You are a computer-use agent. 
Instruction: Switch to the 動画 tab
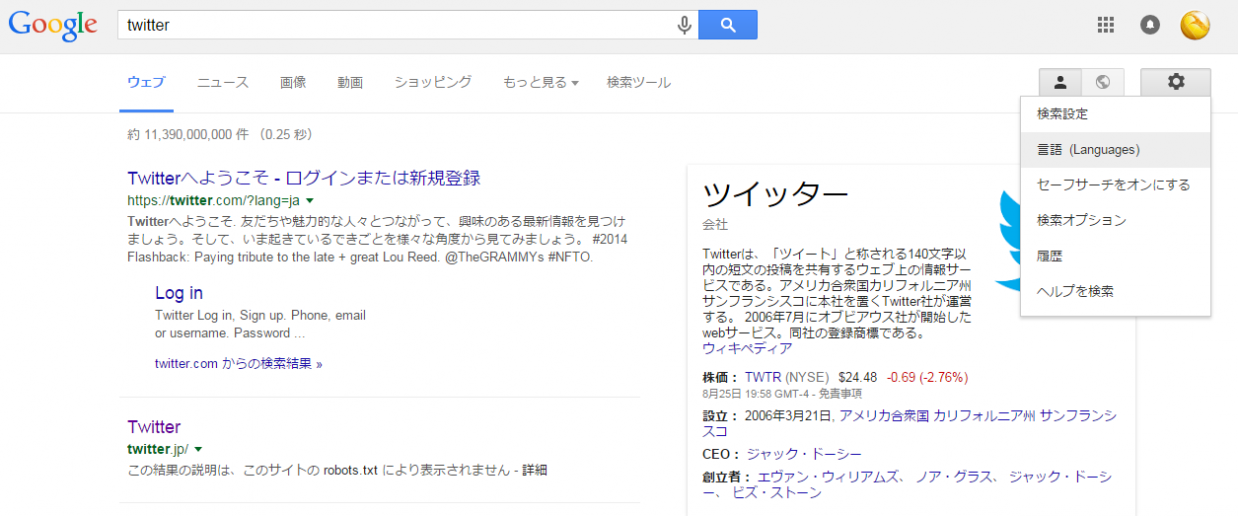pyautogui.click(x=350, y=82)
